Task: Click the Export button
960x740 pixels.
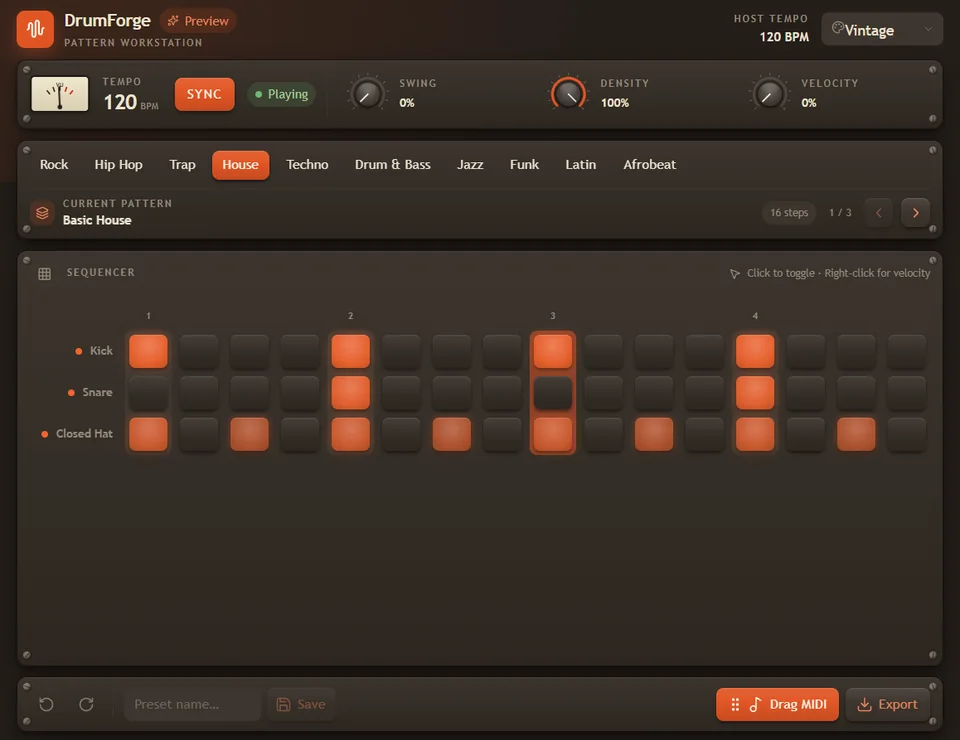Action: pyautogui.click(x=888, y=704)
